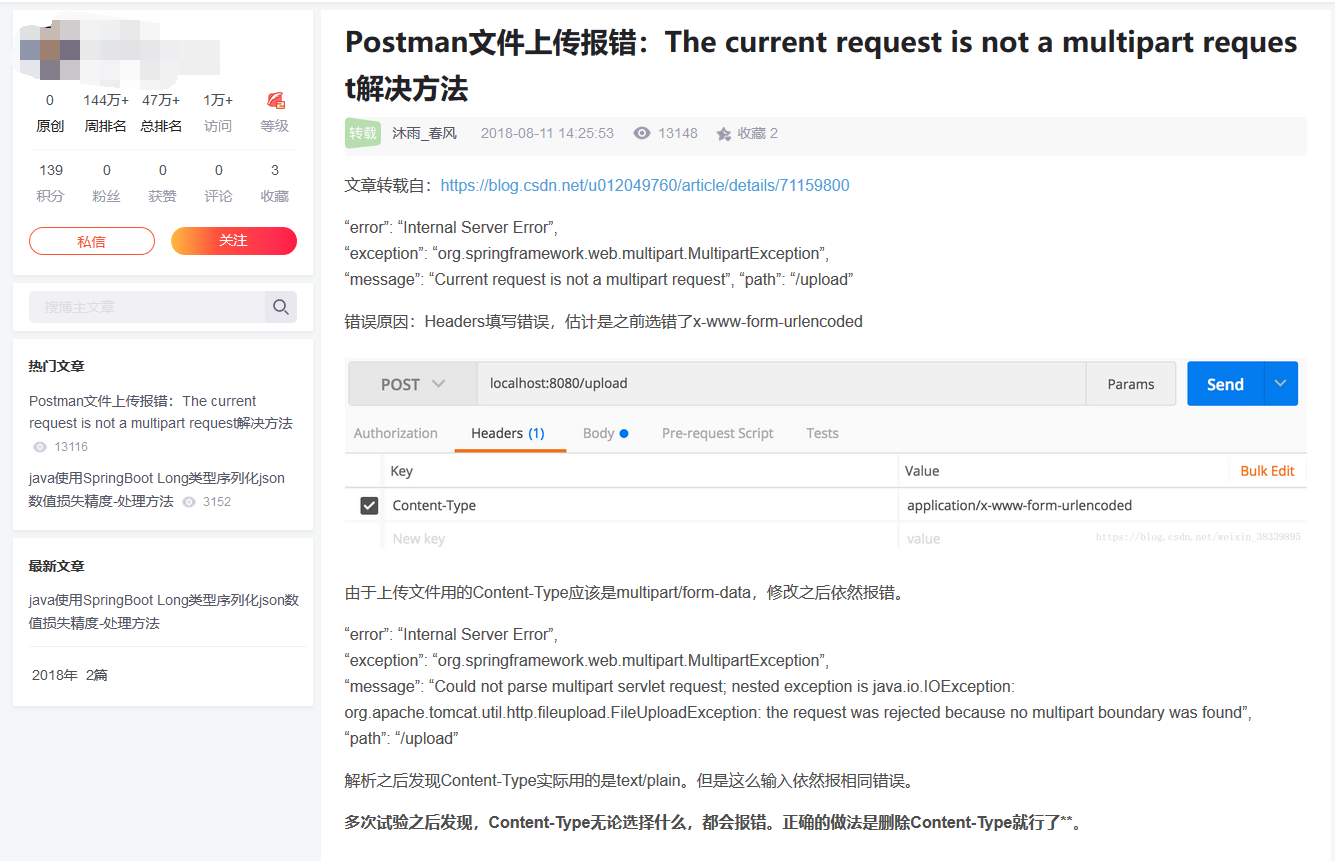This screenshot has width=1335, height=861.
Task: Click the article title Postman文件上传报错
Action: coord(821,65)
